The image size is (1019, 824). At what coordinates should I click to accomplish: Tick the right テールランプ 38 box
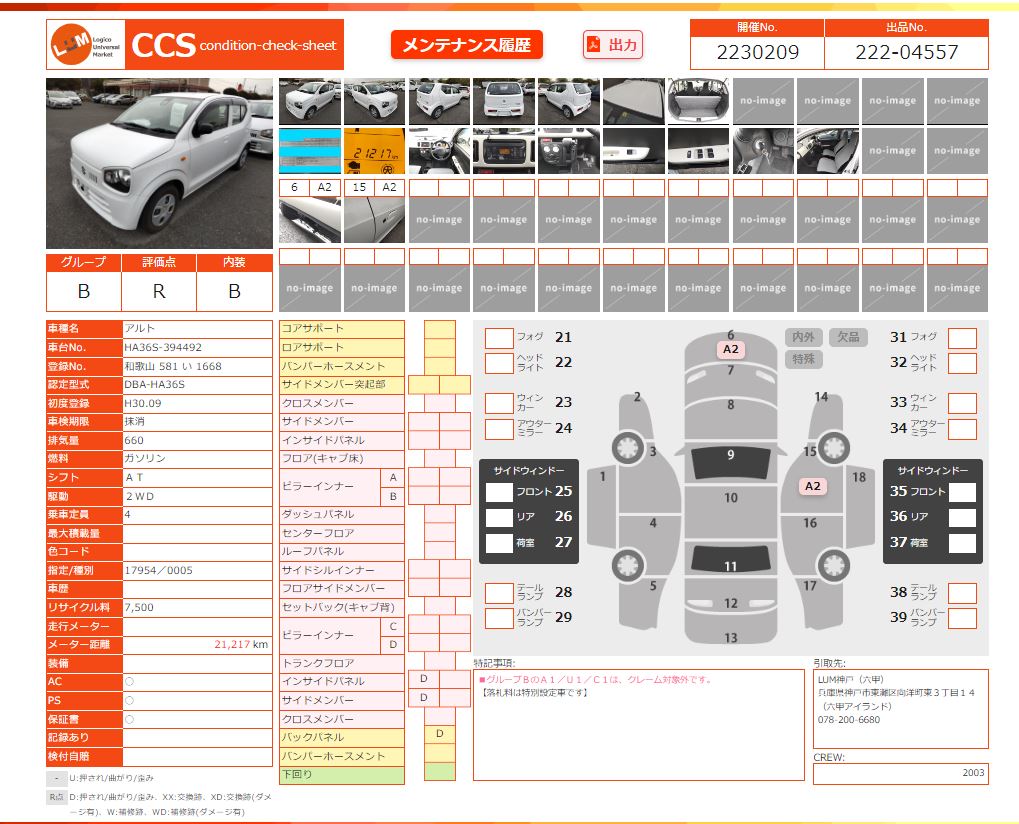[x=962, y=592]
